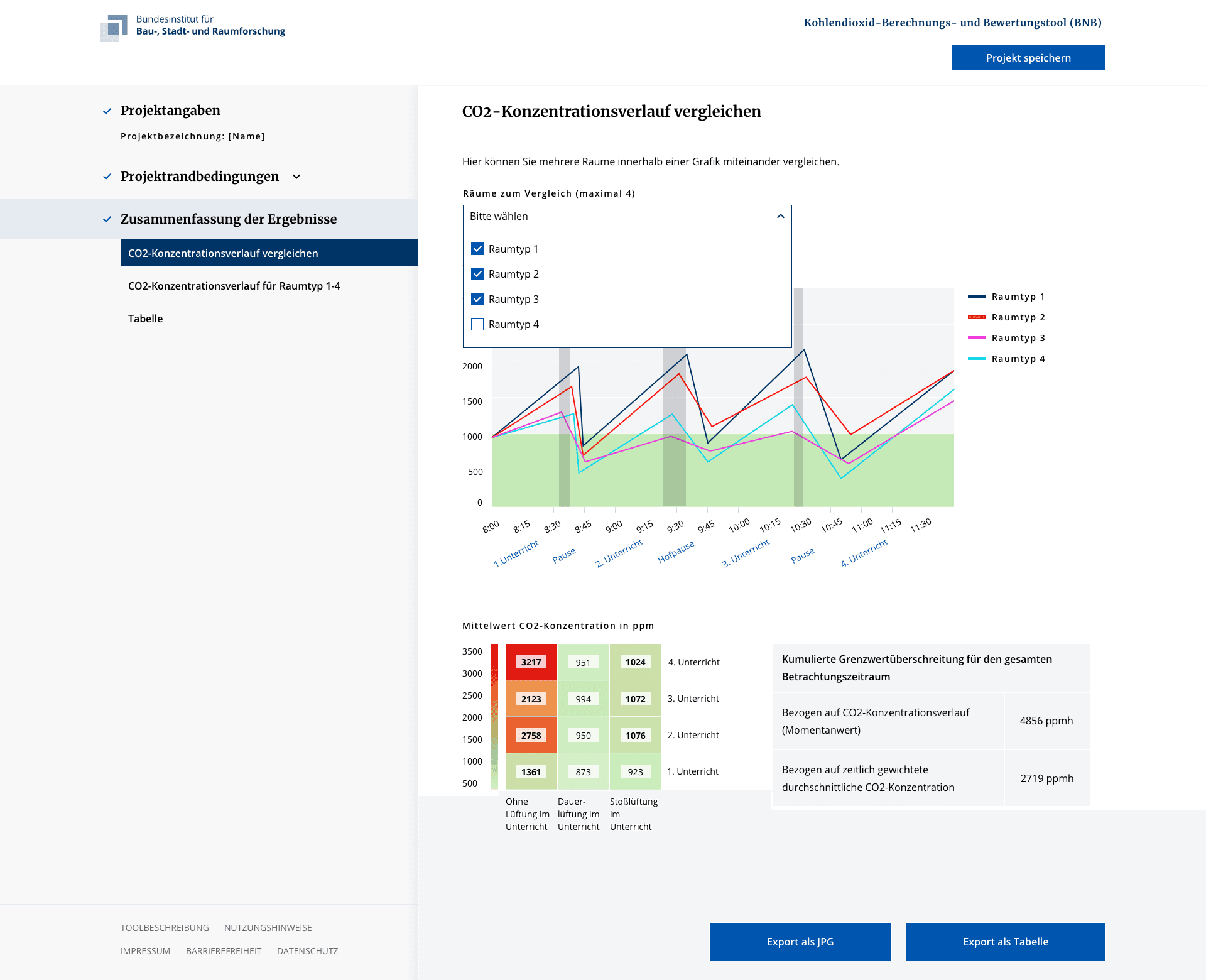Click the checkmark icon beside Projektangaben

(107, 111)
